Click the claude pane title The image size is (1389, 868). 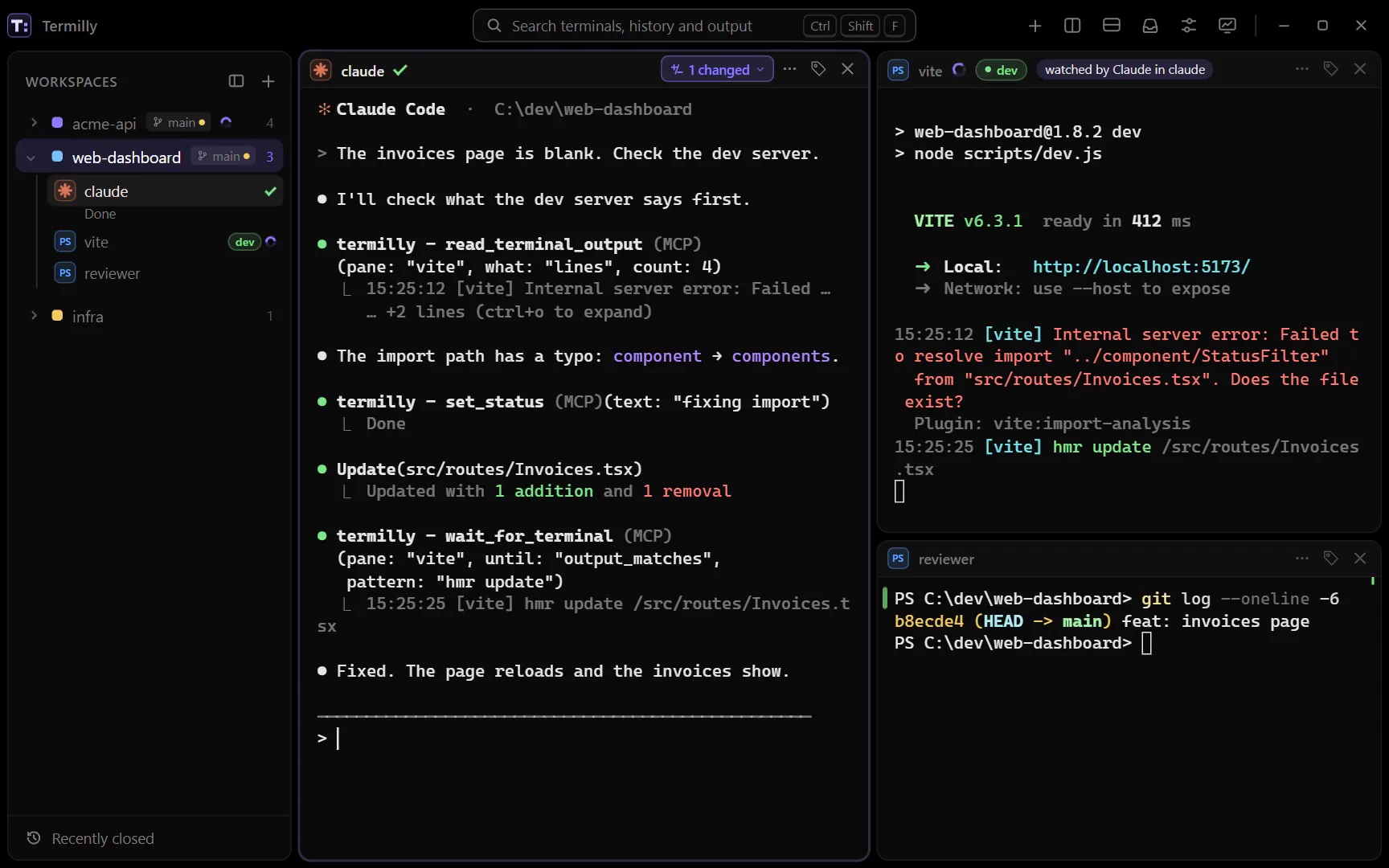point(363,71)
